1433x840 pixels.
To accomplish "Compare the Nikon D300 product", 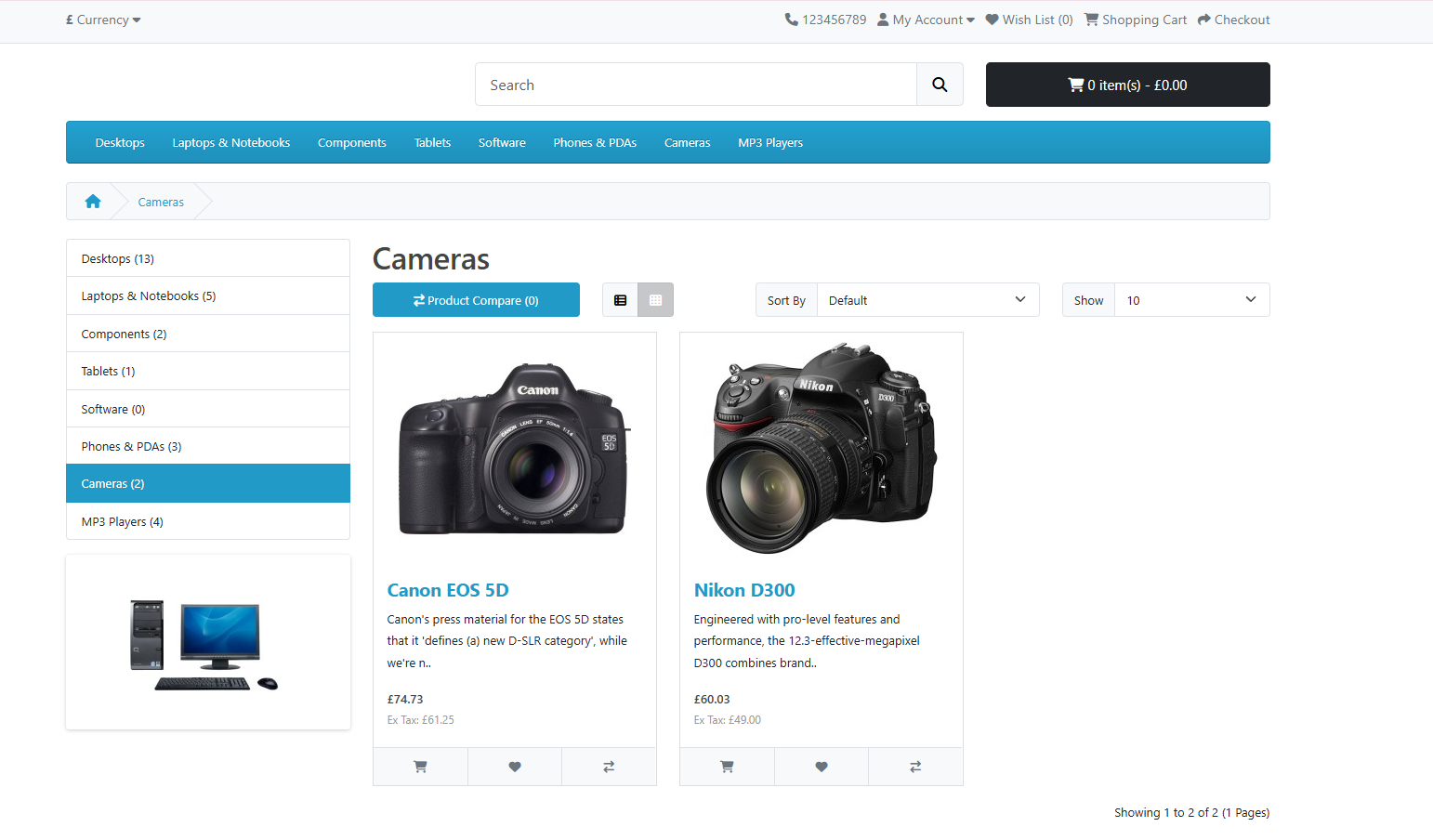I will point(915,767).
